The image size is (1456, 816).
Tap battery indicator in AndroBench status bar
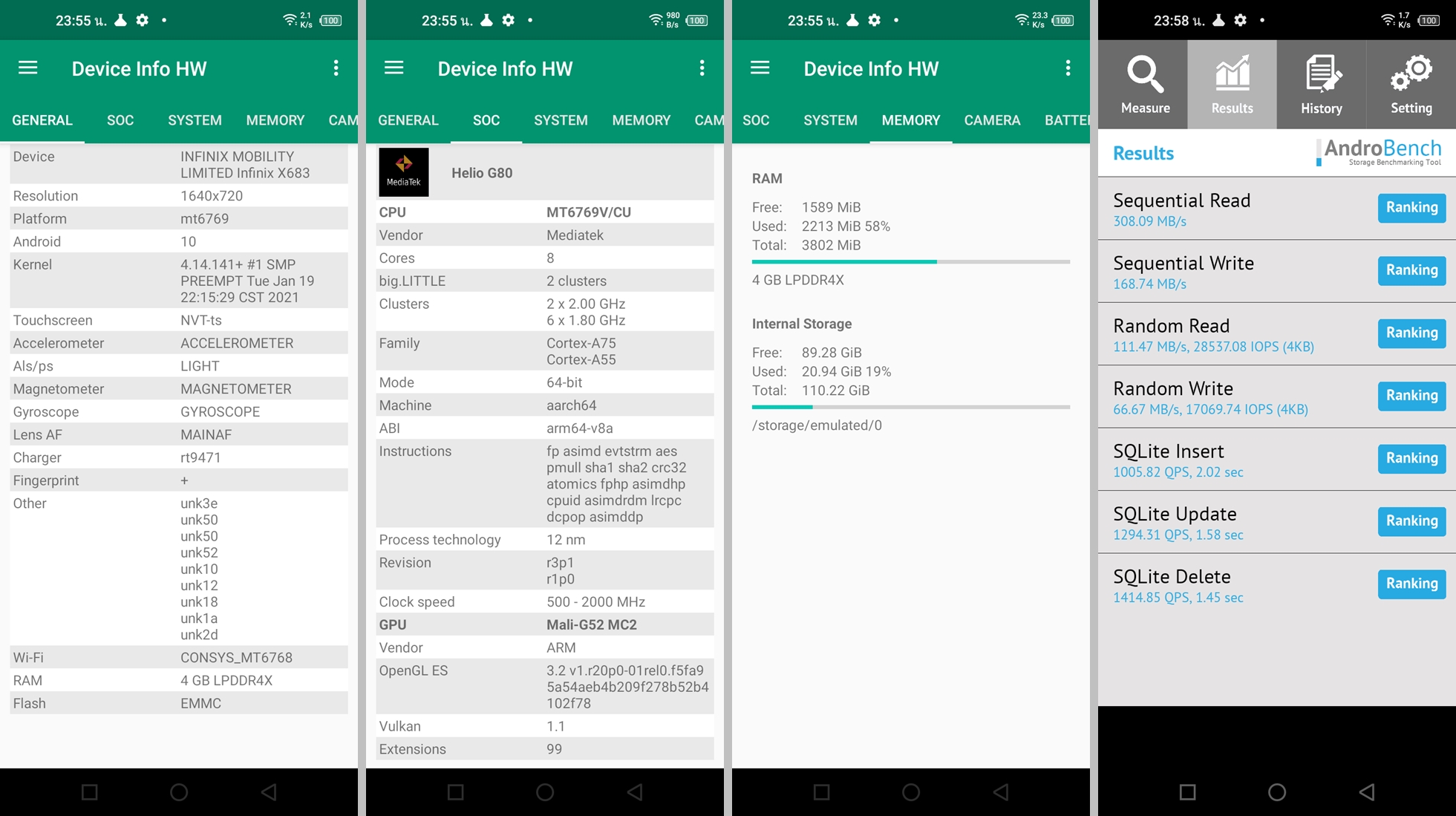coord(1429,20)
